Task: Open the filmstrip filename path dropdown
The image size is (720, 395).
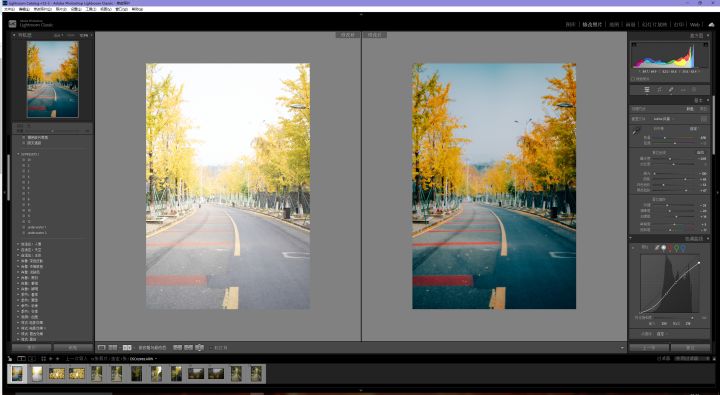Action: tap(143, 358)
